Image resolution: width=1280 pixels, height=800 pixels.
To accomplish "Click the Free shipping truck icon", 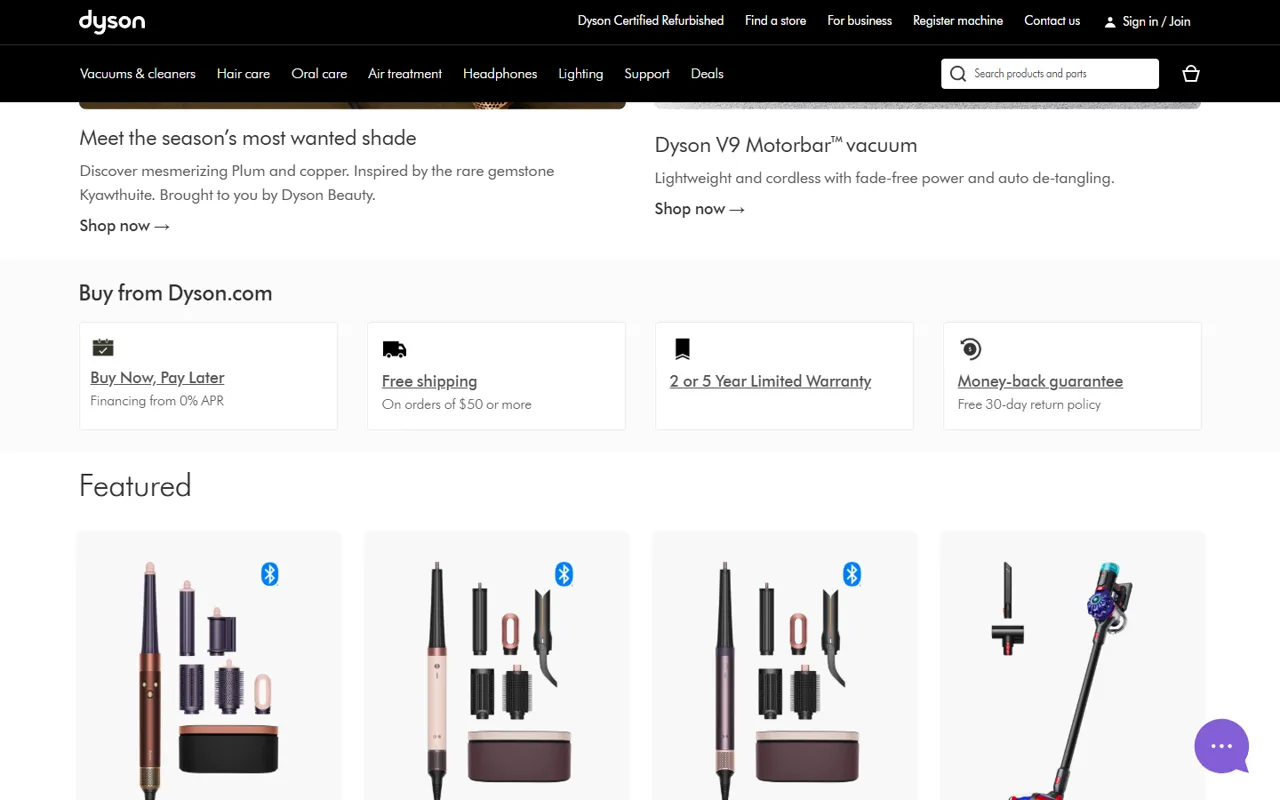I will [x=394, y=349].
